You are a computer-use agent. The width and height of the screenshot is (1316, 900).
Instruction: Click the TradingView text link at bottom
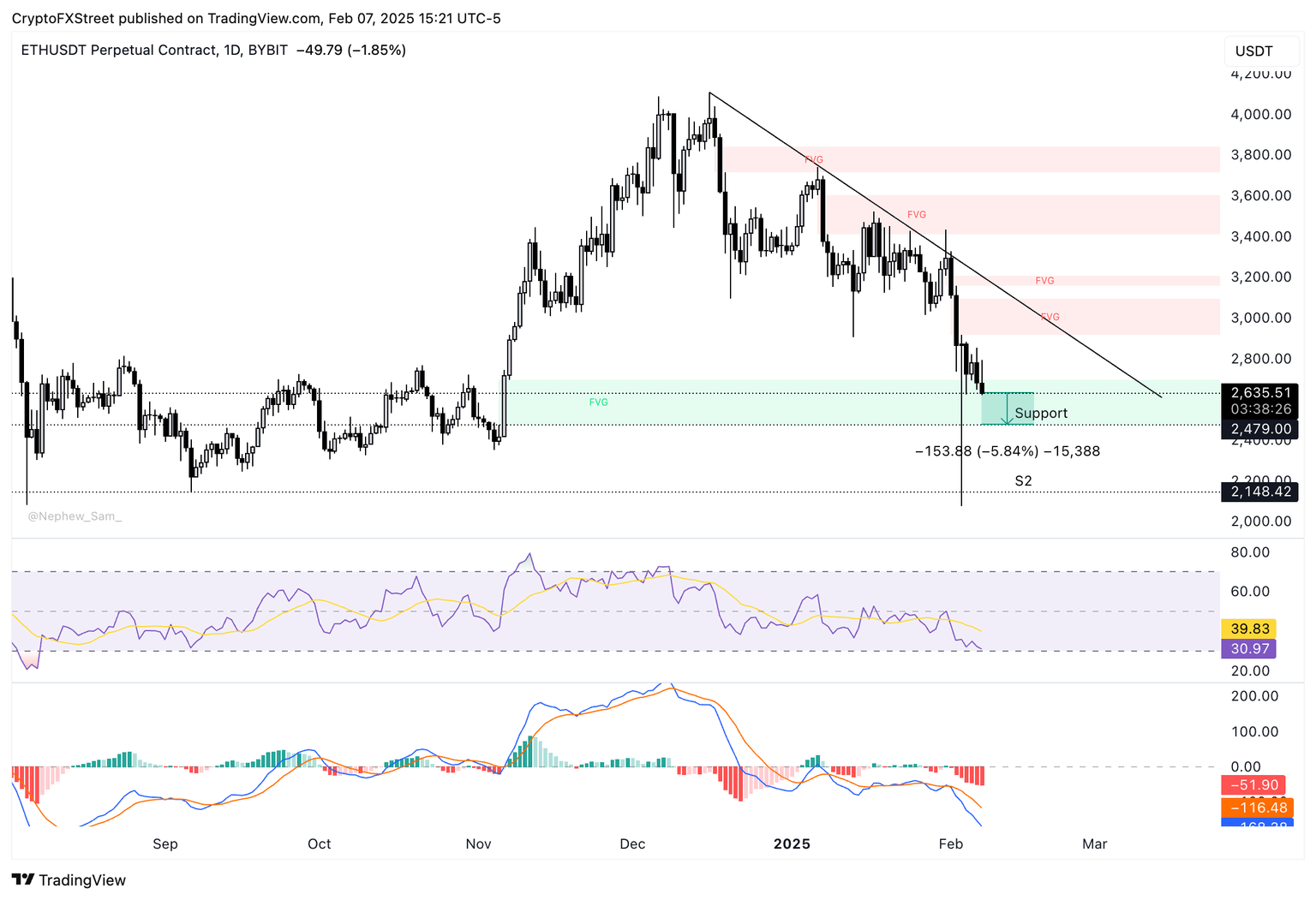83,879
